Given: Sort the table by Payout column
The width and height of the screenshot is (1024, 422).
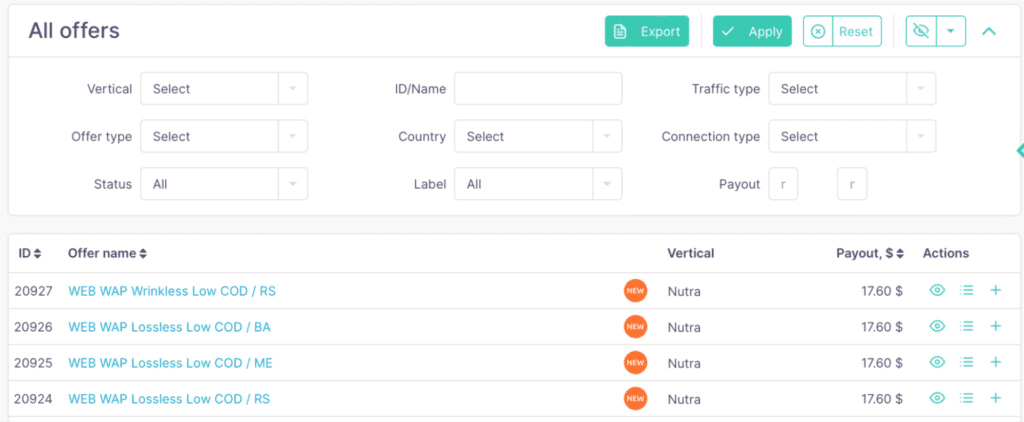Looking at the screenshot, I should [870, 254].
